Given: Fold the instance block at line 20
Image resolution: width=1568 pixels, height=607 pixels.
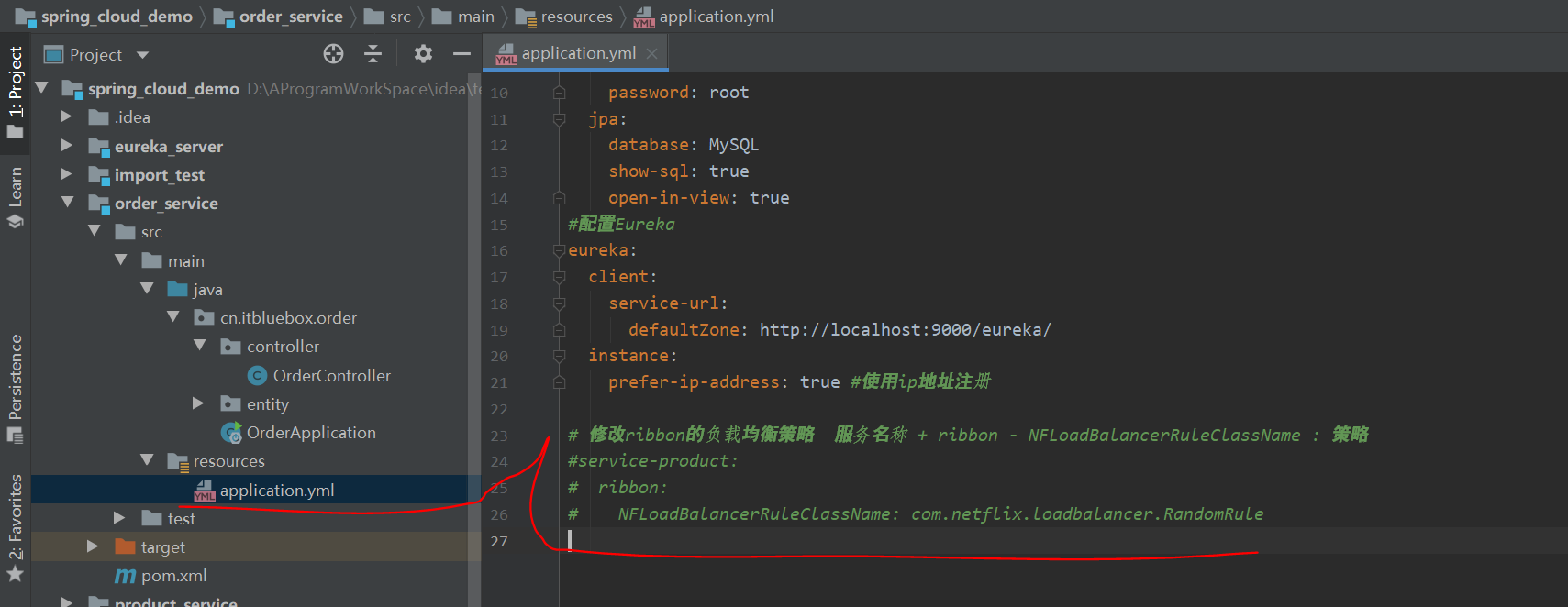Looking at the screenshot, I should [x=559, y=356].
